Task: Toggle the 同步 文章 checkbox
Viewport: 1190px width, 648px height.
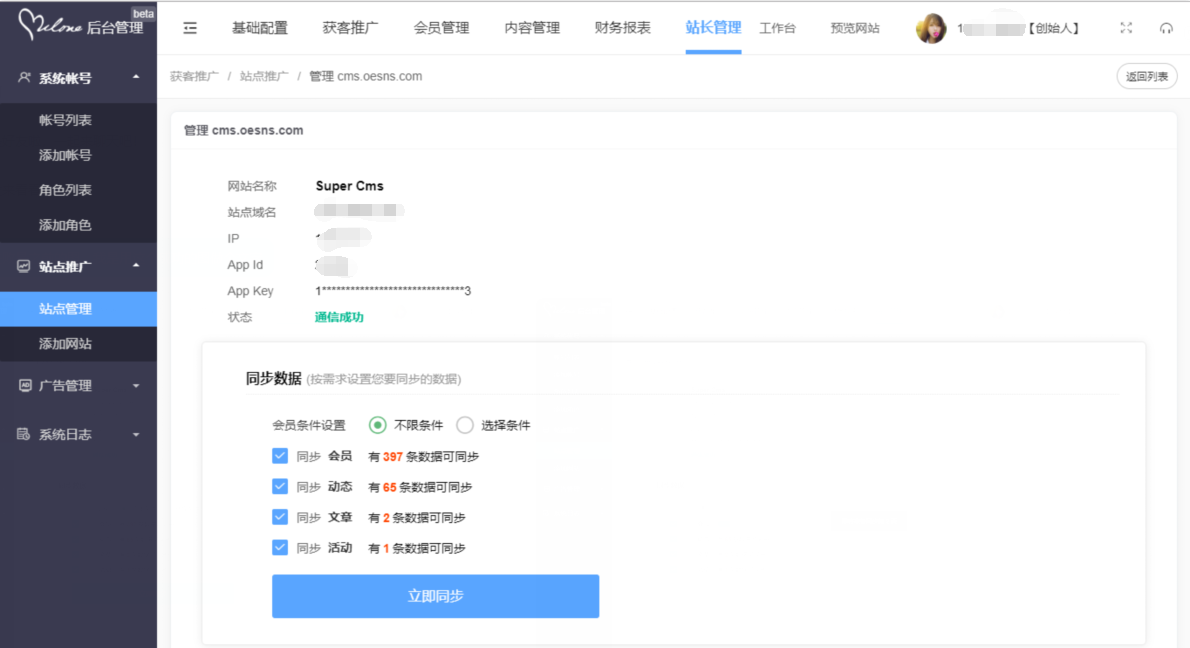Action: [280, 517]
